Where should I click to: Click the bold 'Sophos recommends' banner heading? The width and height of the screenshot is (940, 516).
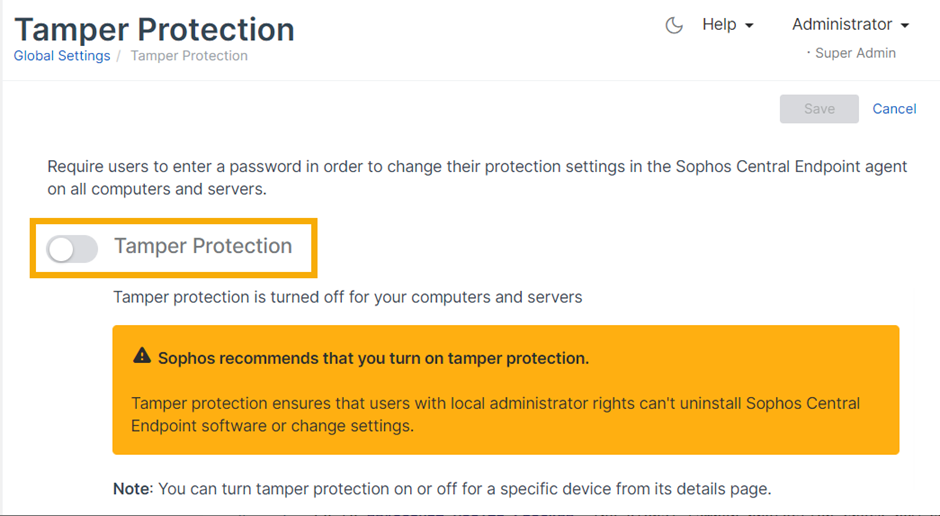[x=373, y=358]
